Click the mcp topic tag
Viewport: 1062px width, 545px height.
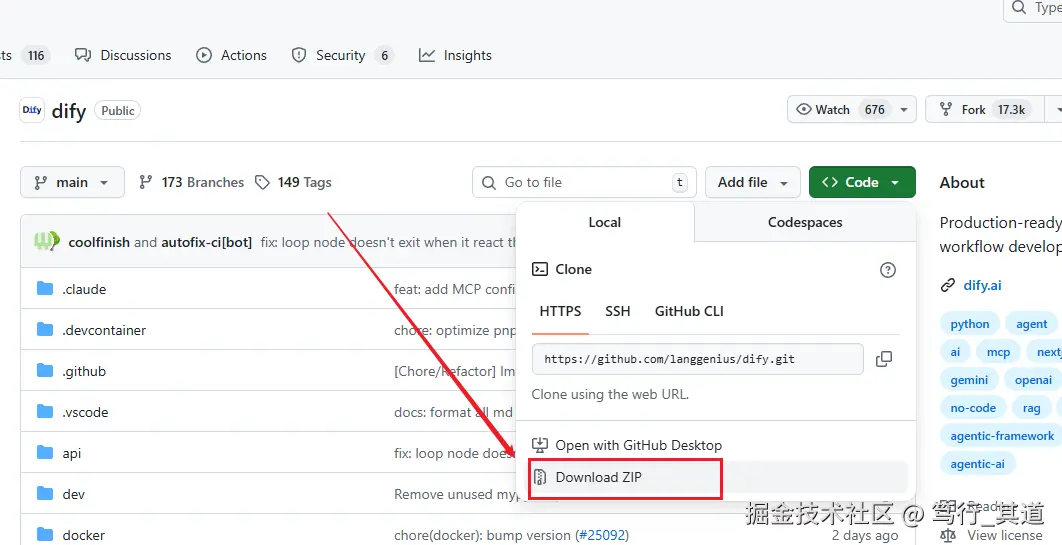(998, 352)
